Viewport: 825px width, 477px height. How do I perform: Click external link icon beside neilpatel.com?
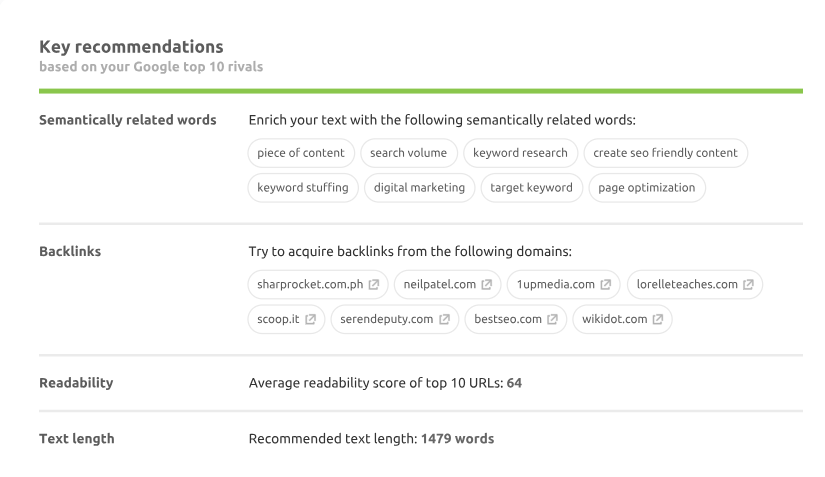(487, 285)
